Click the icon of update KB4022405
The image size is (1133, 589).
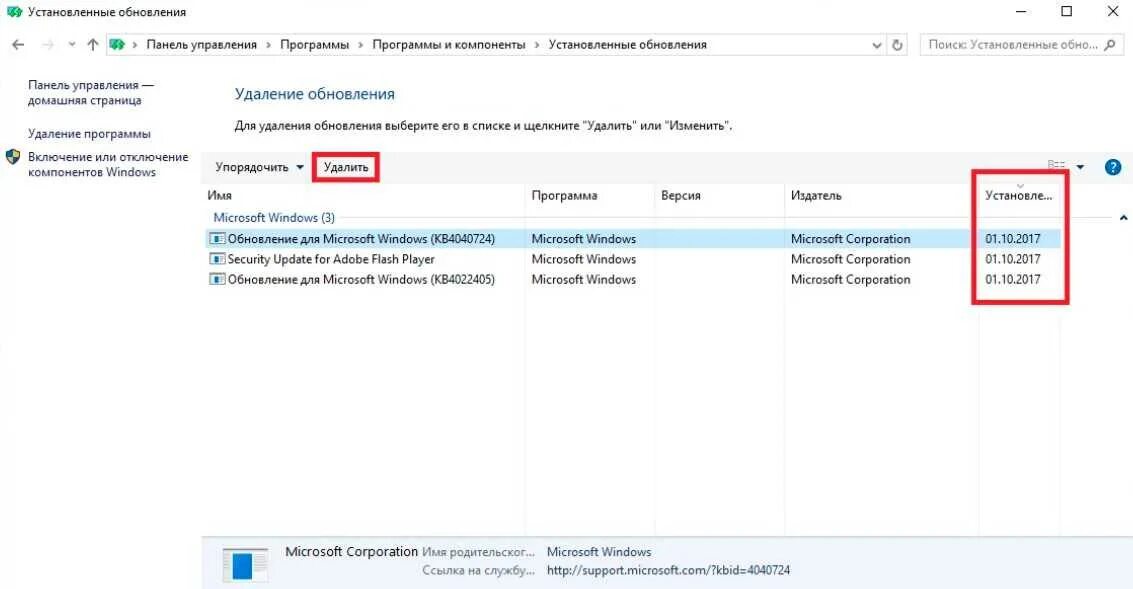pos(217,279)
